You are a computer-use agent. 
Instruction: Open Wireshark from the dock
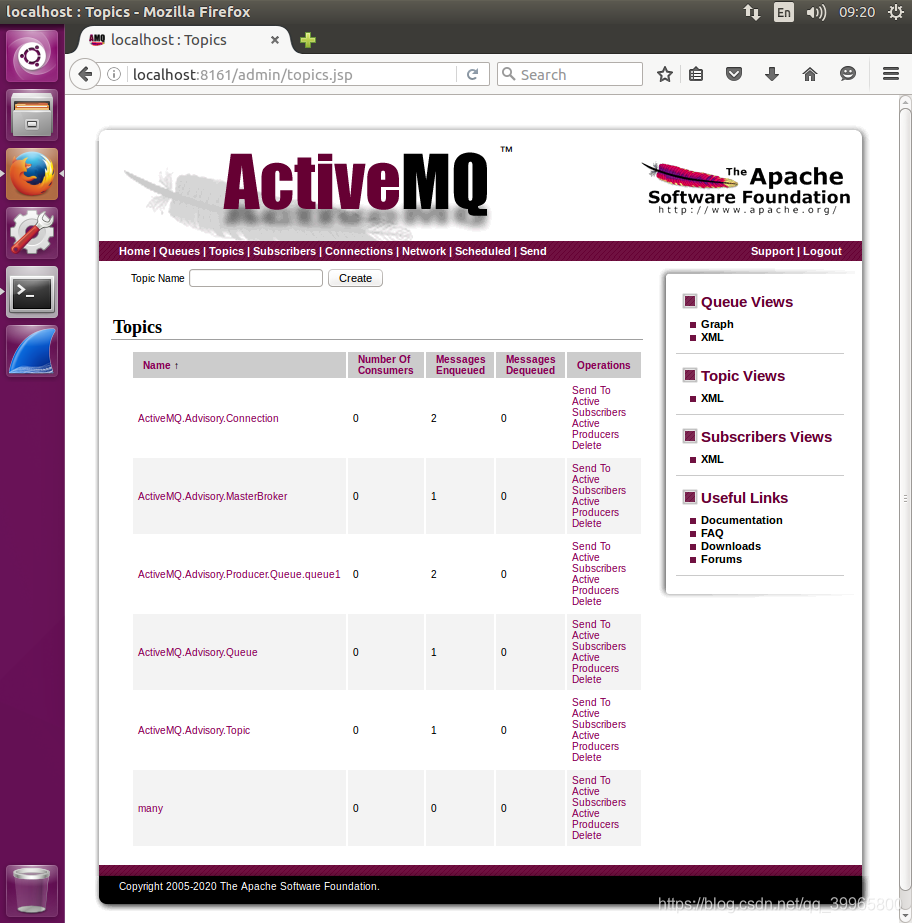tap(32, 351)
